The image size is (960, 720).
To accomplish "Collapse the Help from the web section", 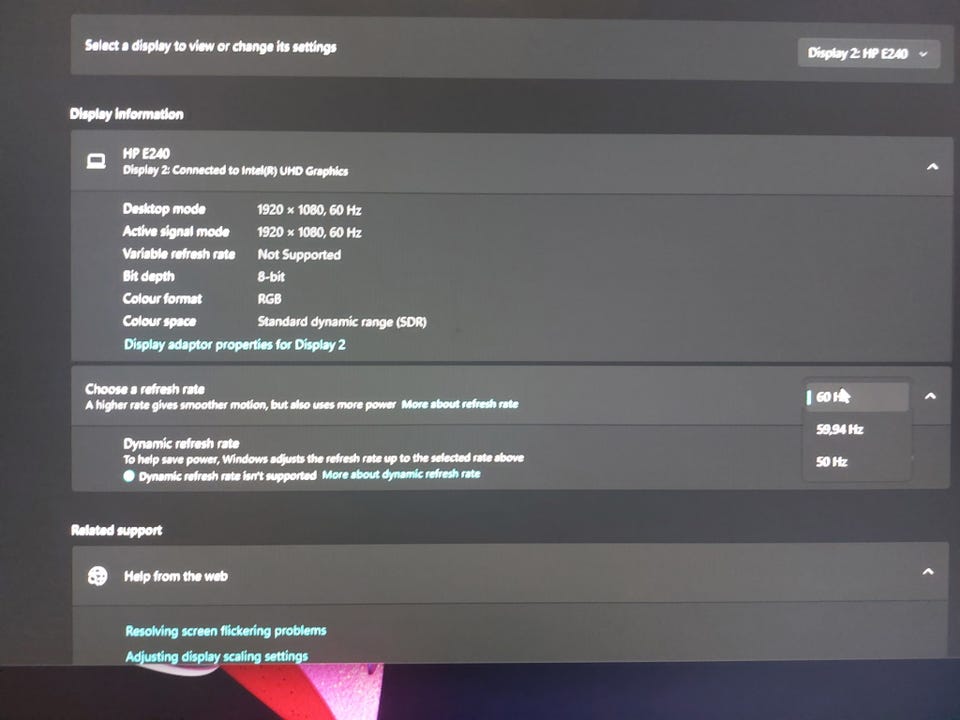I will point(928,571).
